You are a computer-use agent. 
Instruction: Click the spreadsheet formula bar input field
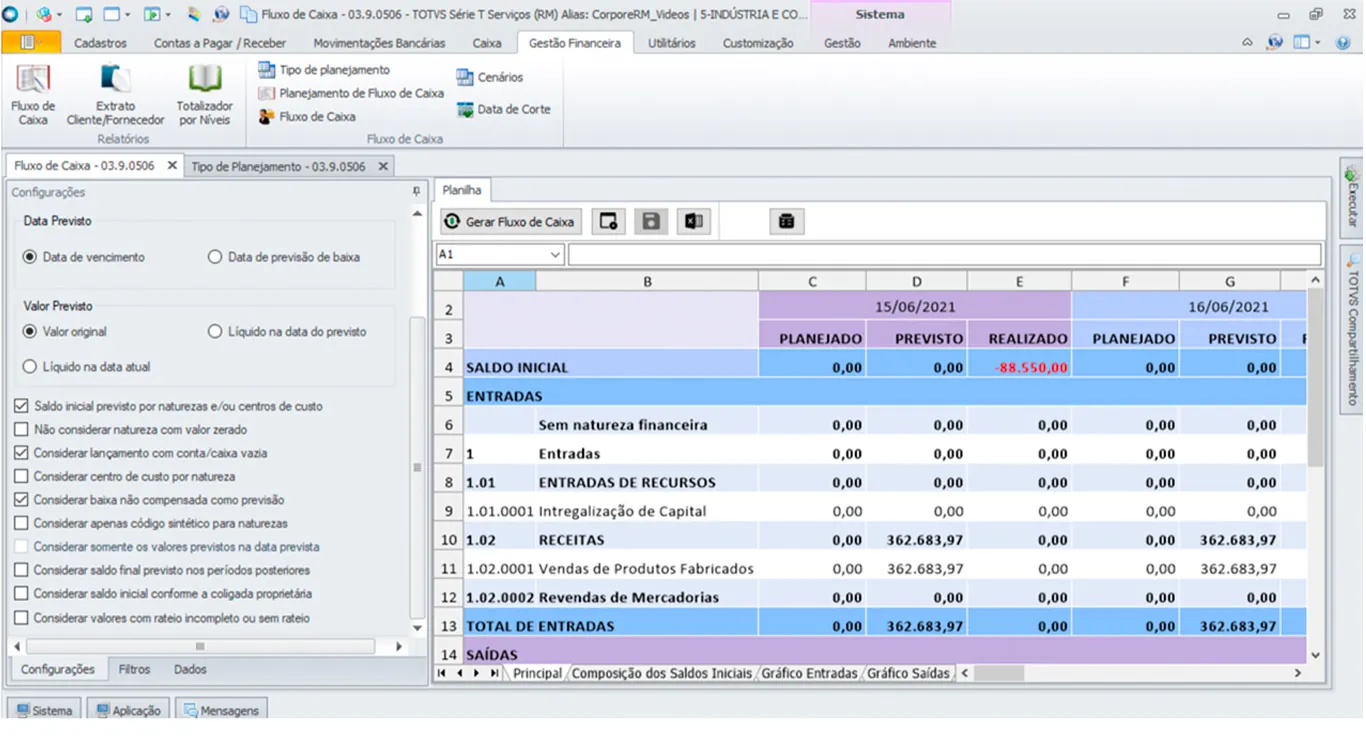[943, 255]
